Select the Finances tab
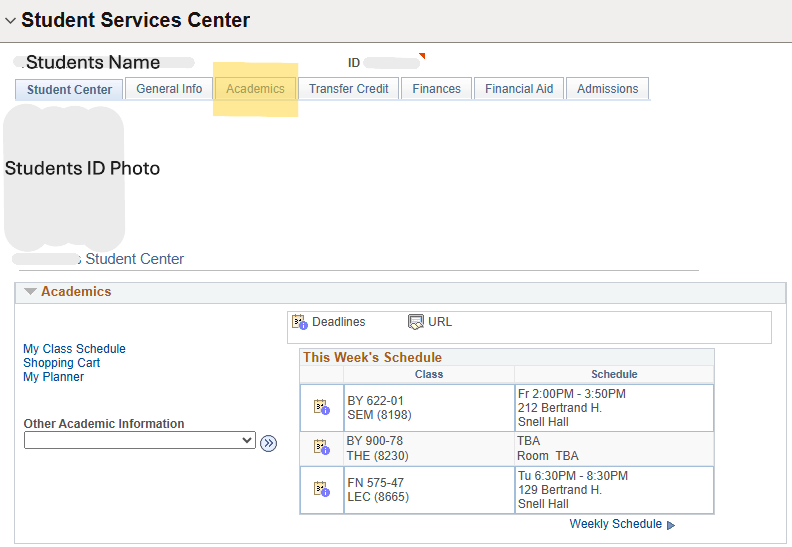Image resolution: width=792 pixels, height=547 pixels. pos(437,89)
